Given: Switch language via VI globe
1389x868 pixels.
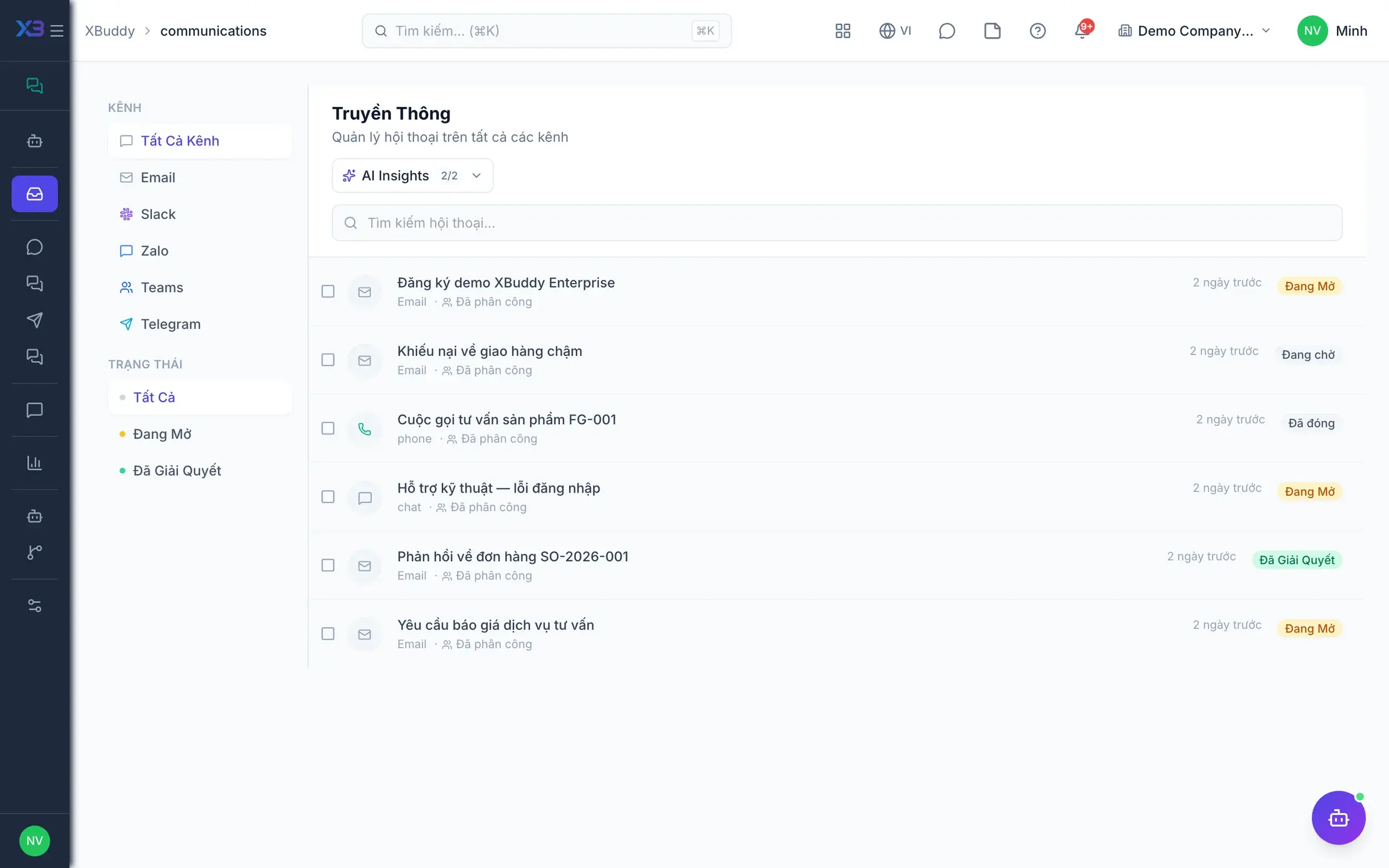Looking at the screenshot, I should tap(895, 31).
